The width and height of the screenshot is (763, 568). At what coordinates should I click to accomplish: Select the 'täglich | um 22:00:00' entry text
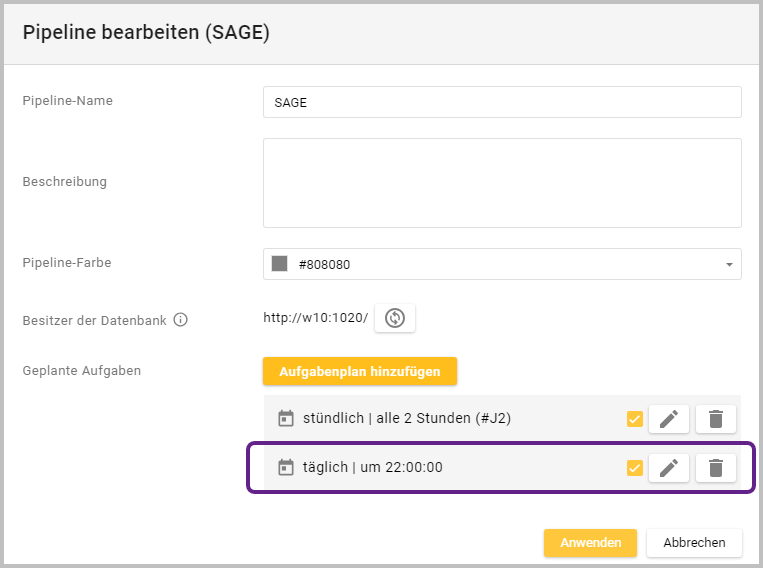(x=373, y=468)
